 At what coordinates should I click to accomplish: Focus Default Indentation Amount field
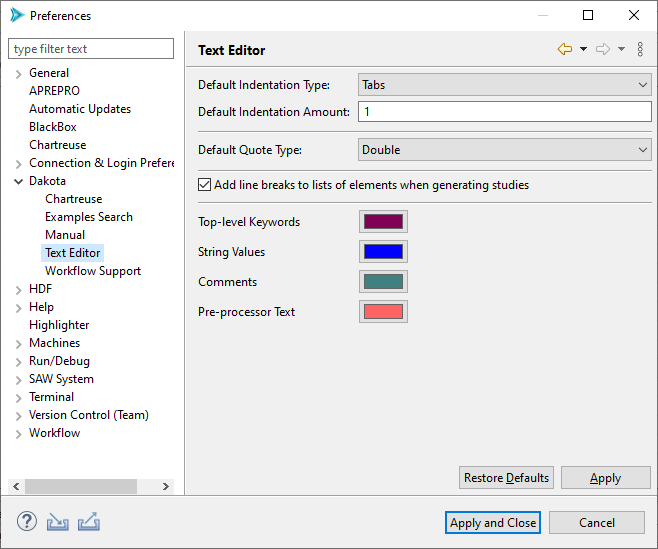point(504,112)
